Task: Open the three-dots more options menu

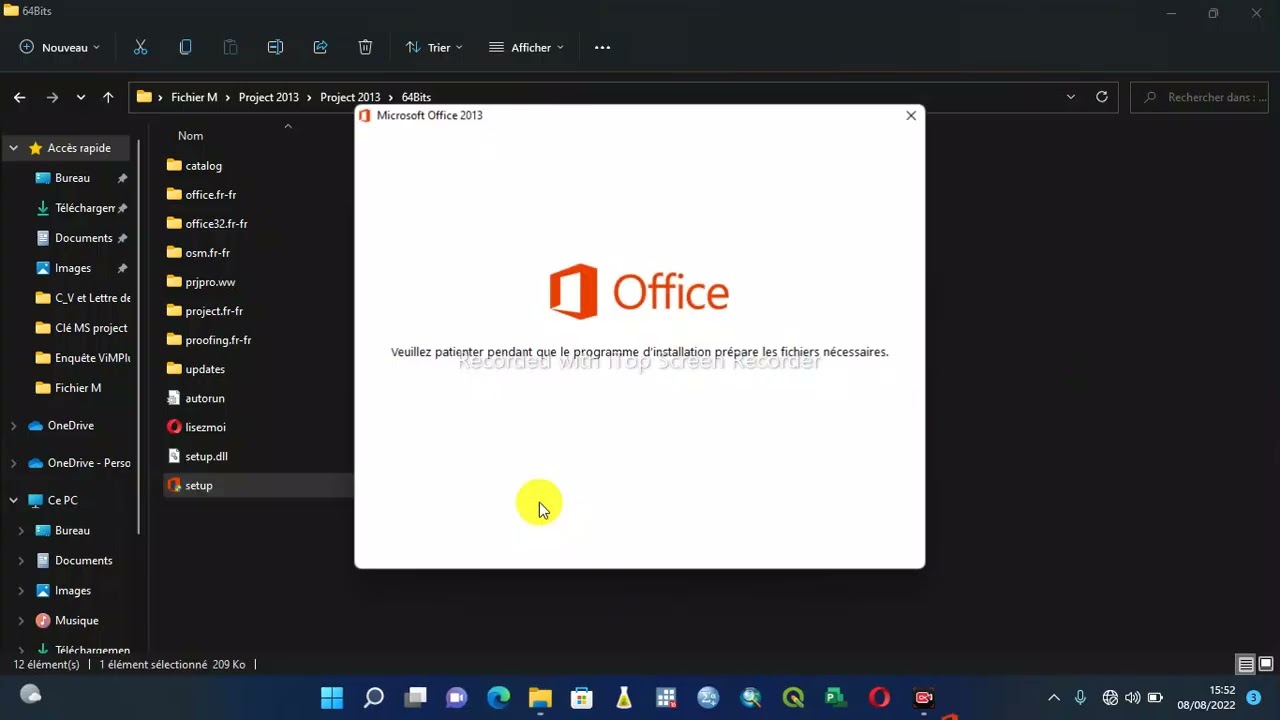Action: click(602, 47)
